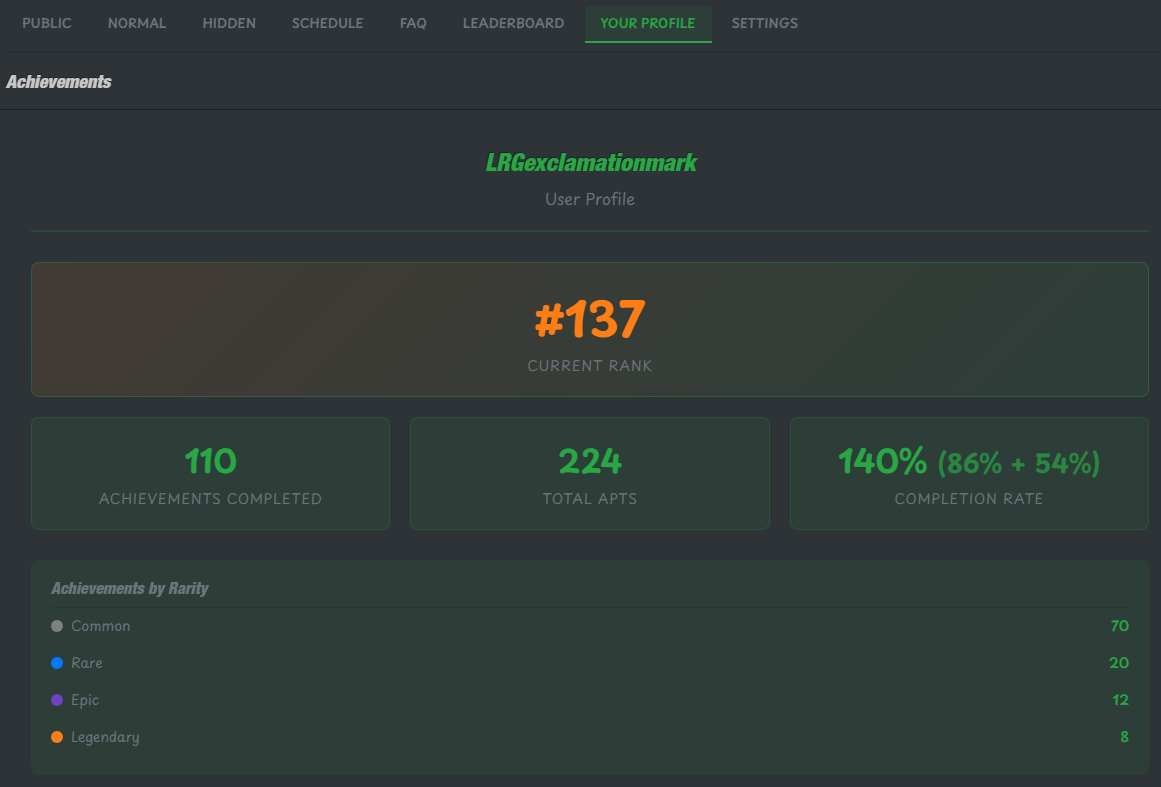Viewport: 1161px width, 787px height.
Task: Click the Rare count of 20
Action: (1119, 663)
